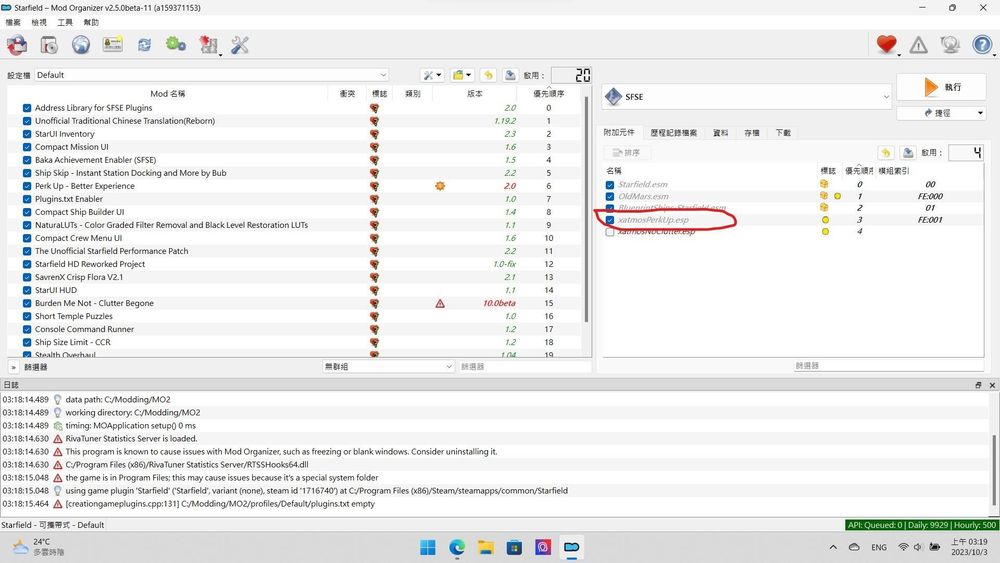Image resolution: width=1000 pixels, height=563 pixels.
Task: Click the Install Mod from archive icon
Action: [x=49, y=44]
